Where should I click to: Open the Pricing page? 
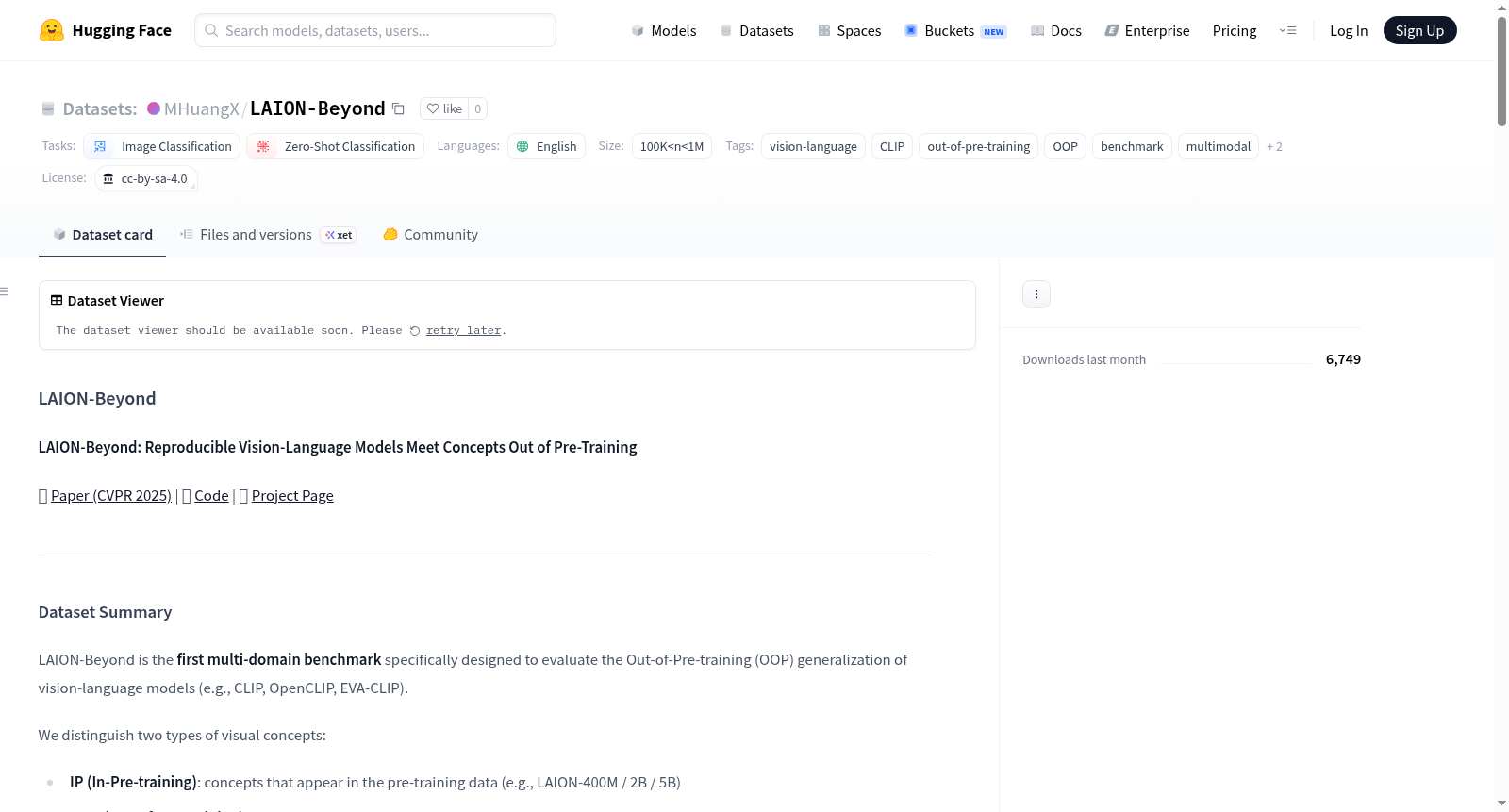(1235, 30)
